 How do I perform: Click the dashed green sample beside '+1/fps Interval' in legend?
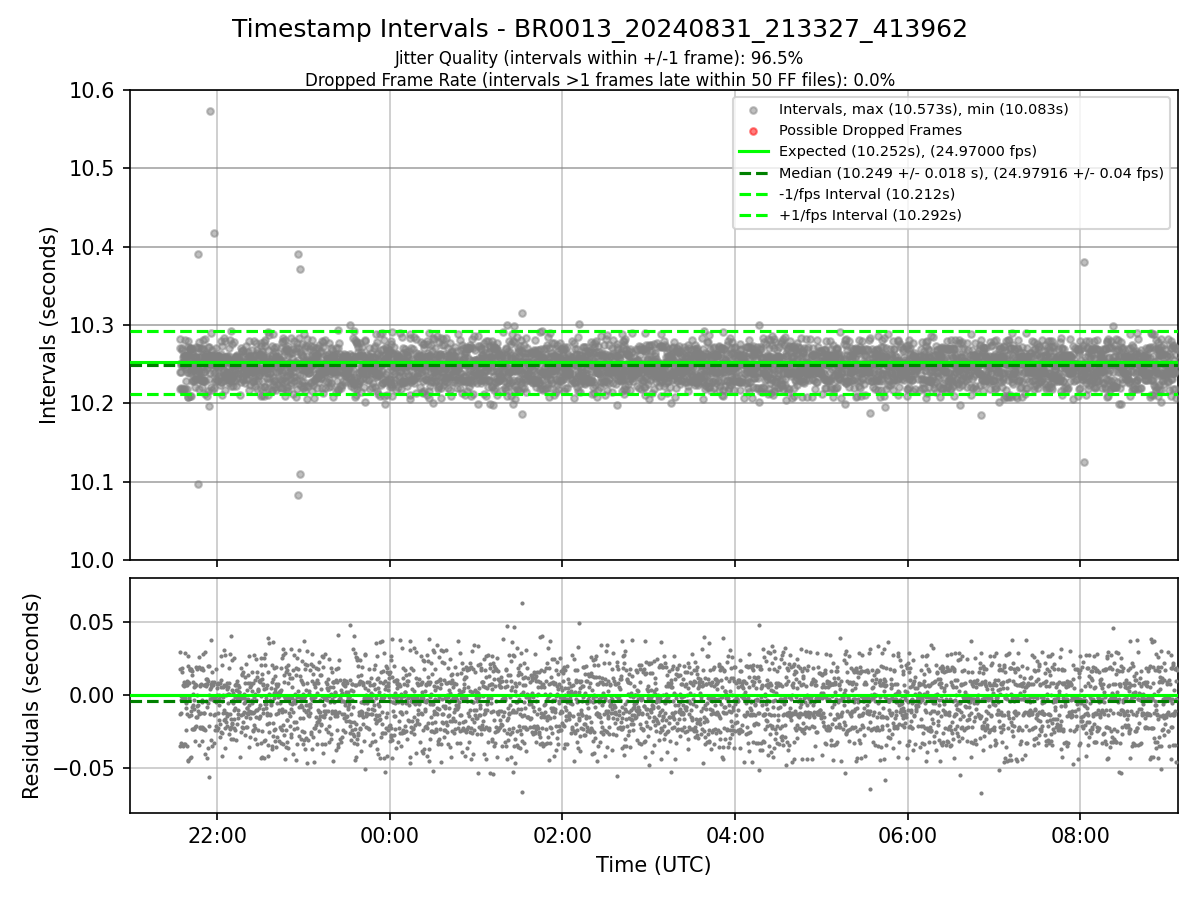754,215
